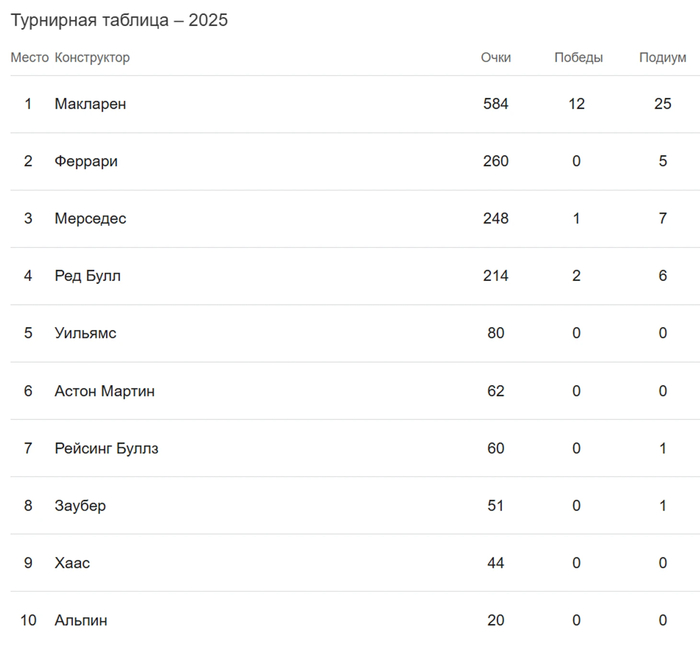700x645 pixels.
Task: Click the Рейсинг Буллз team name
Action: click(x=106, y=448)
